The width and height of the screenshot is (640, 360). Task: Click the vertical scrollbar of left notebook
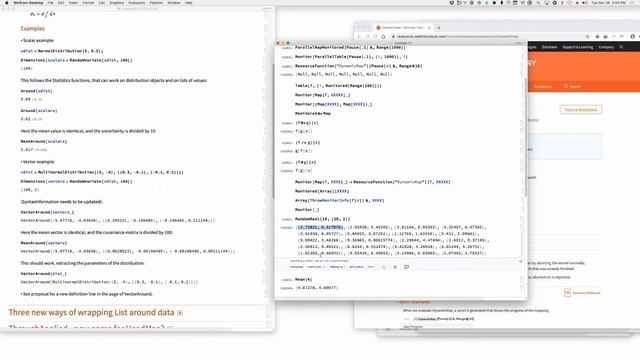[x=273, y=131]
